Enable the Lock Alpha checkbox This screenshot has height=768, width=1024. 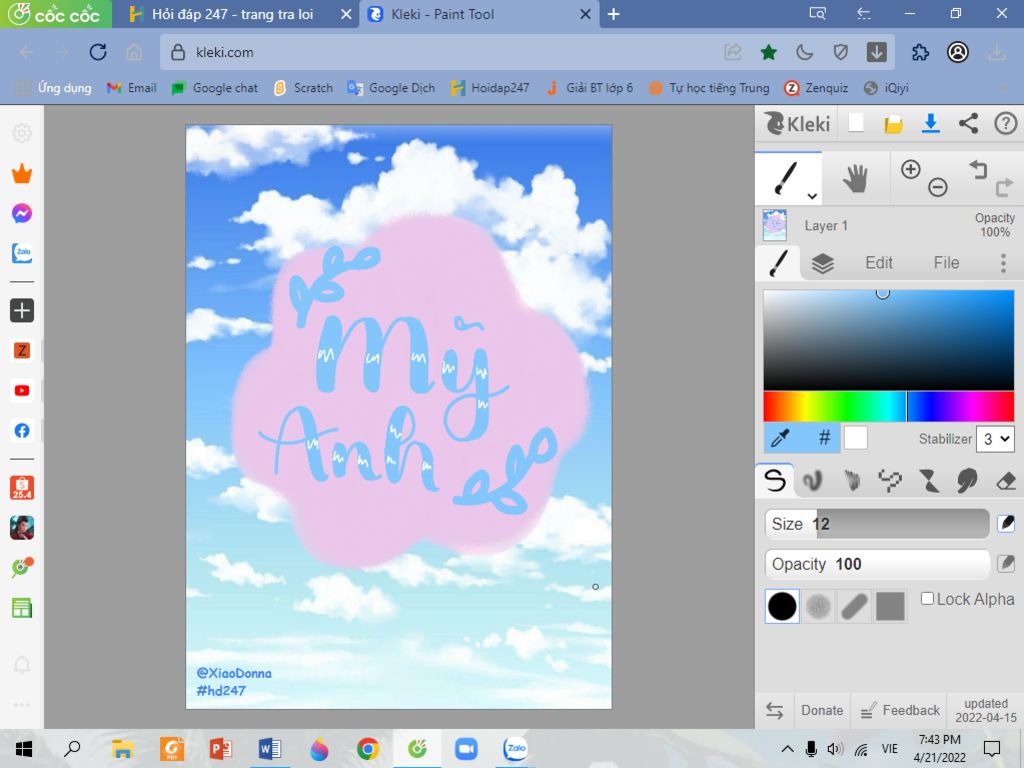[927, 599]
